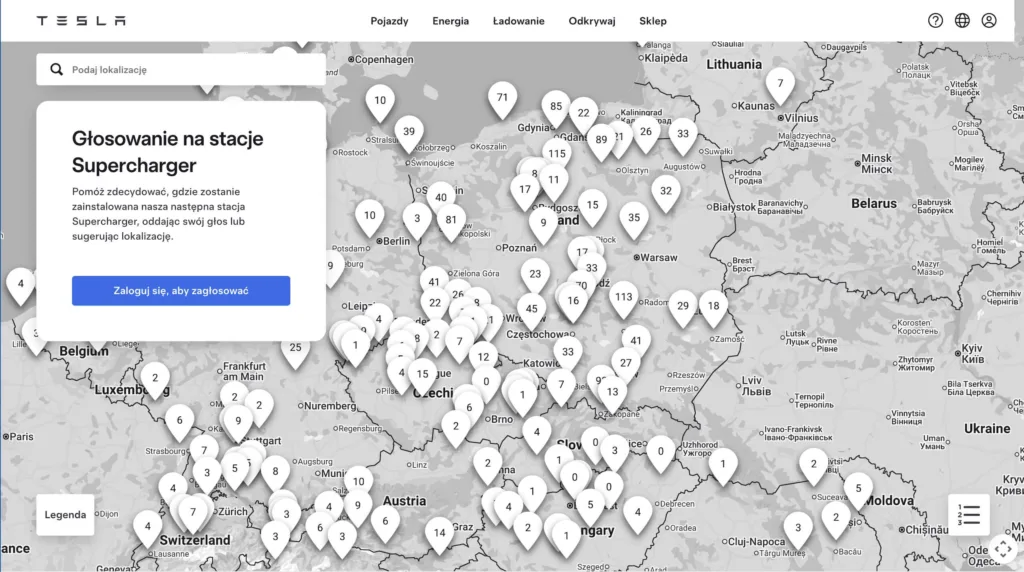Click the search magnifier icon
Viewport: 1024px width, 572px height.
click(x=57, y=69)
